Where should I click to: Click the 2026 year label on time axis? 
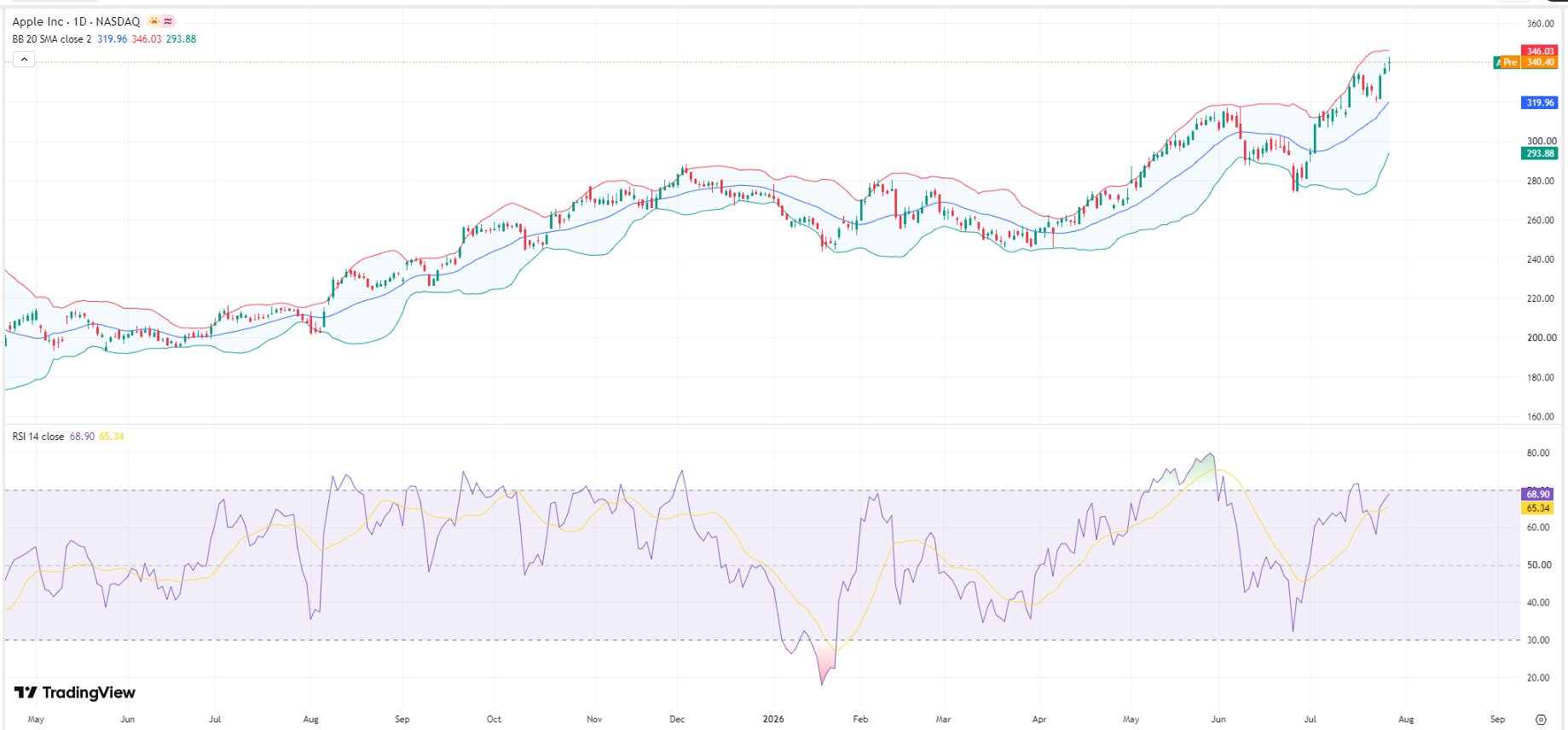[773, 719]
